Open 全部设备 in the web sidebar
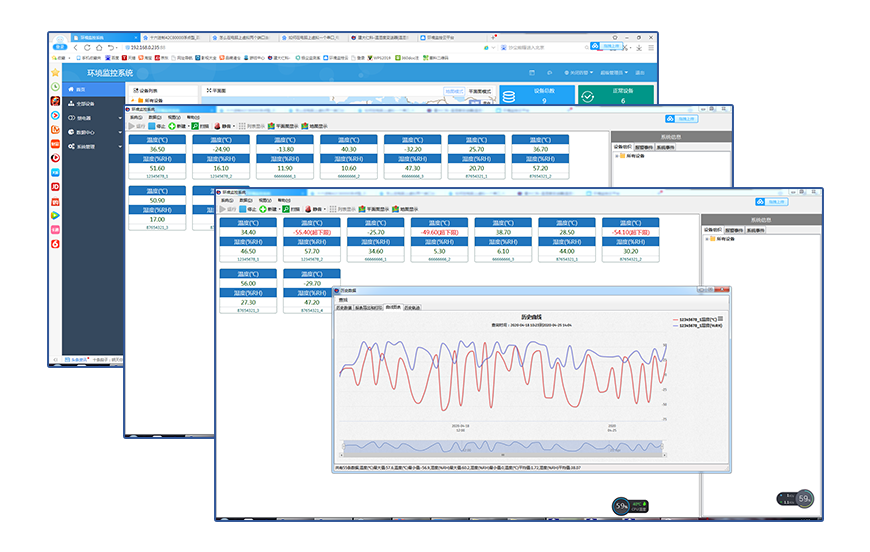This screenshot has height=552, width=870. (x=84, y=103)
